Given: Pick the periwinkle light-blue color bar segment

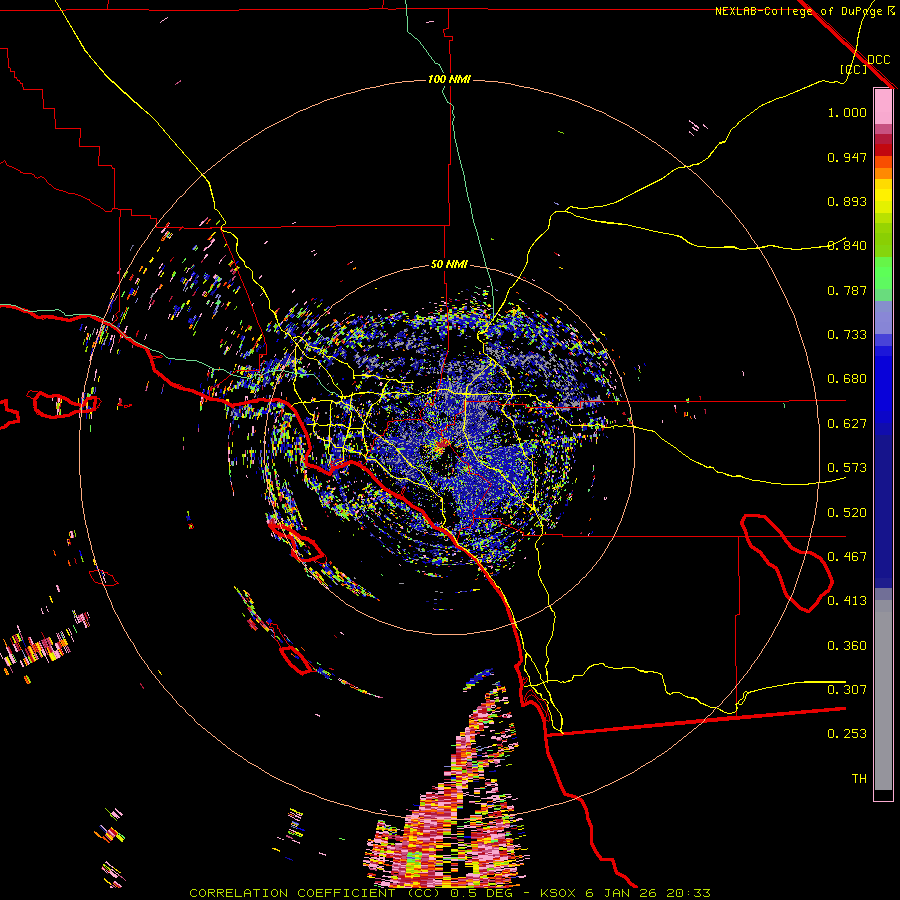Looking at the screenshot, I should click(x=883, y=318).
